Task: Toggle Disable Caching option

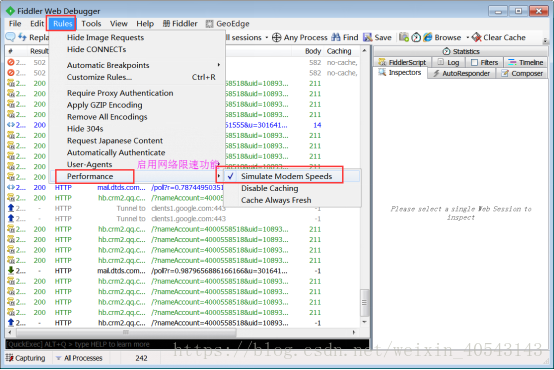Action: point(270,188)
